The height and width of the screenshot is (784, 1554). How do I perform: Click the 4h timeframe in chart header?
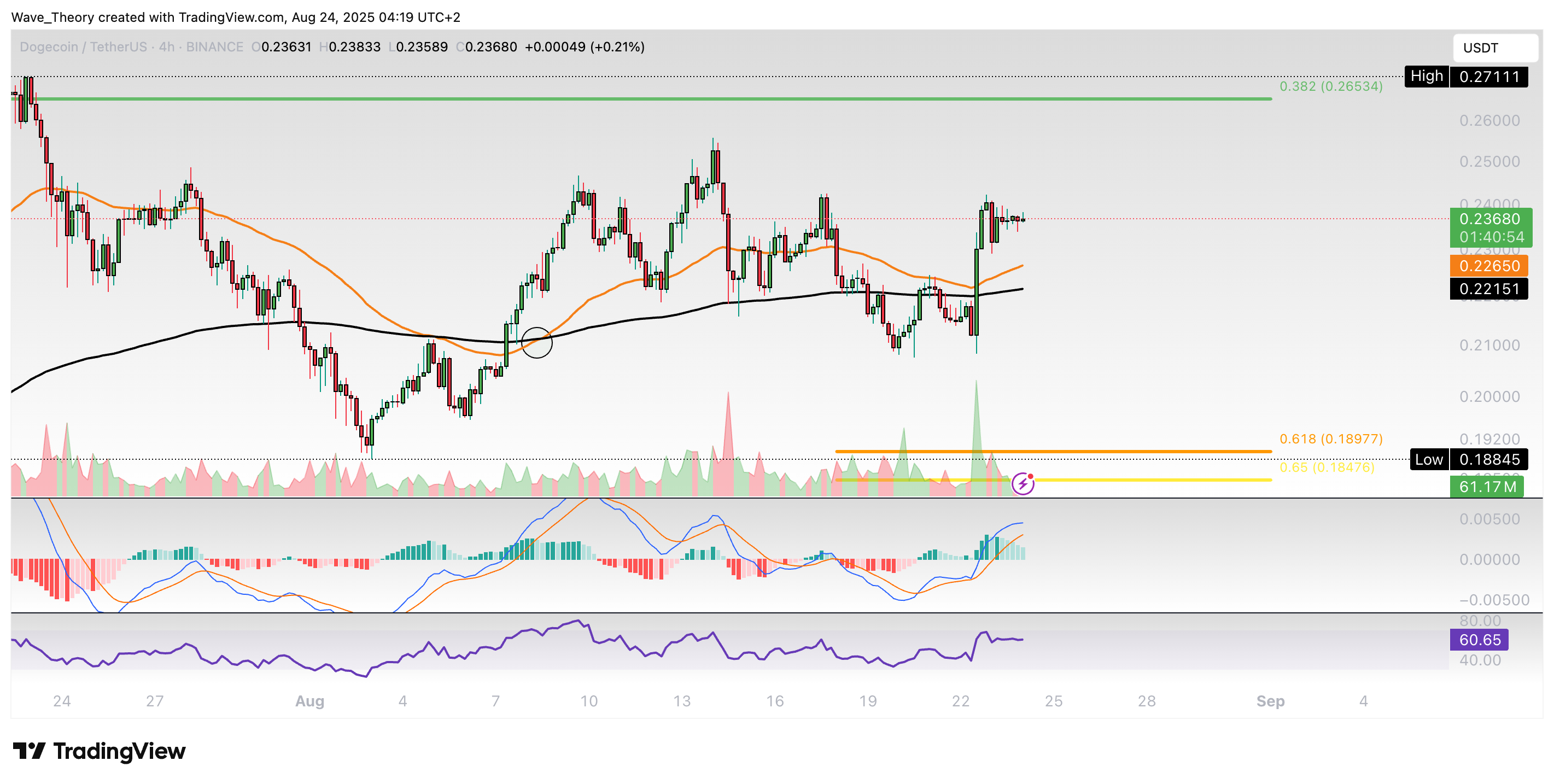166,47
